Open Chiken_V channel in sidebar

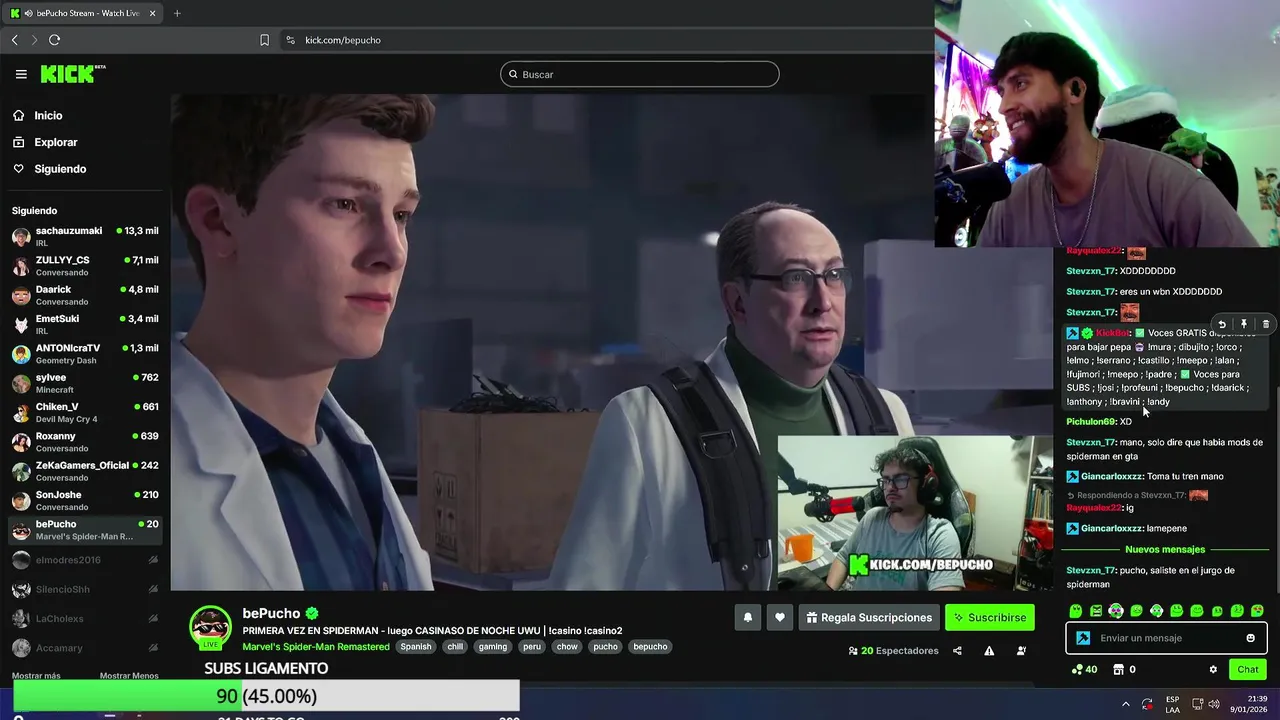[84, 412]
